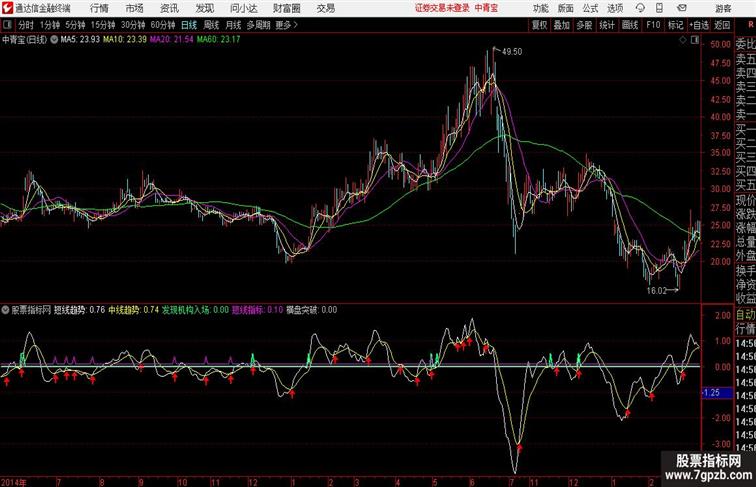Click the 横盘突破: 0.00 label
This screenshot has height=487, width=756.
pos(311,310)
